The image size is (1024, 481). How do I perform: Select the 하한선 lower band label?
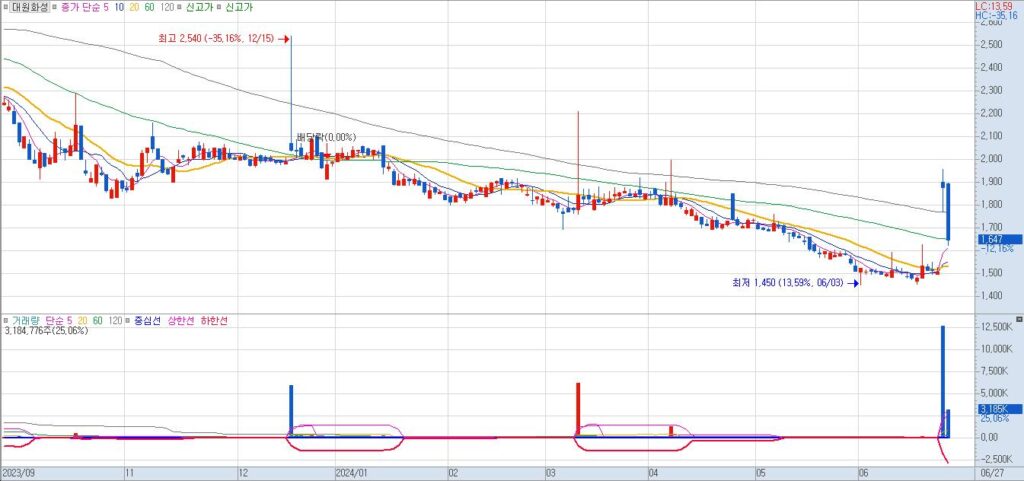(x=214, y=321)
